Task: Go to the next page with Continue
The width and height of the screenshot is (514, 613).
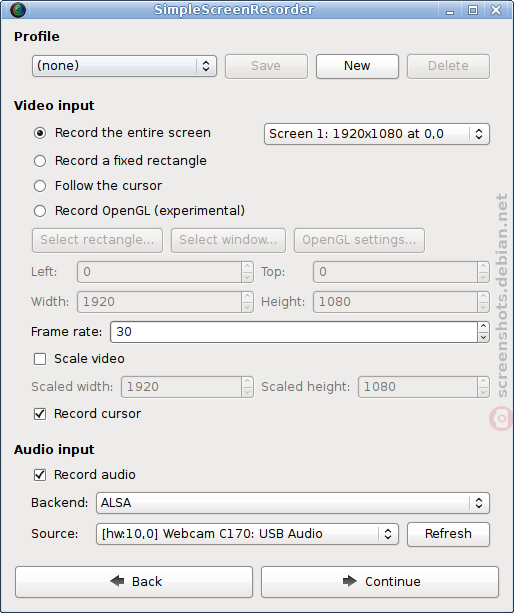Action: click(380, 582)
